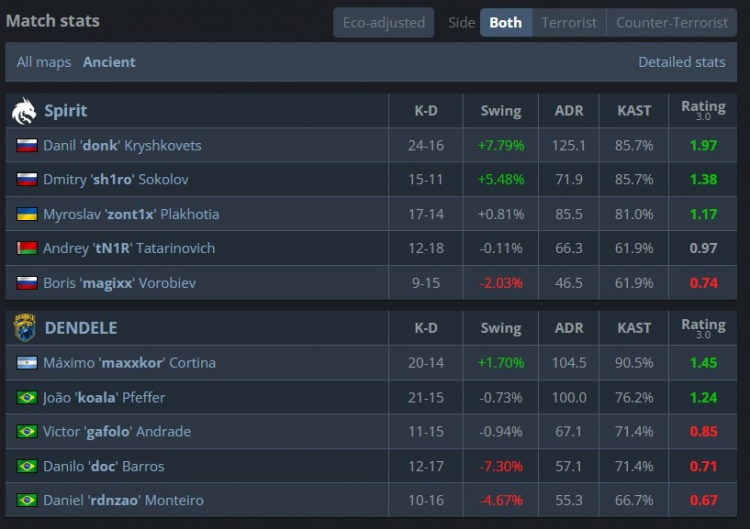Click donk's +7.79% swing value
The image size is (750, 529).
(501, 145)
